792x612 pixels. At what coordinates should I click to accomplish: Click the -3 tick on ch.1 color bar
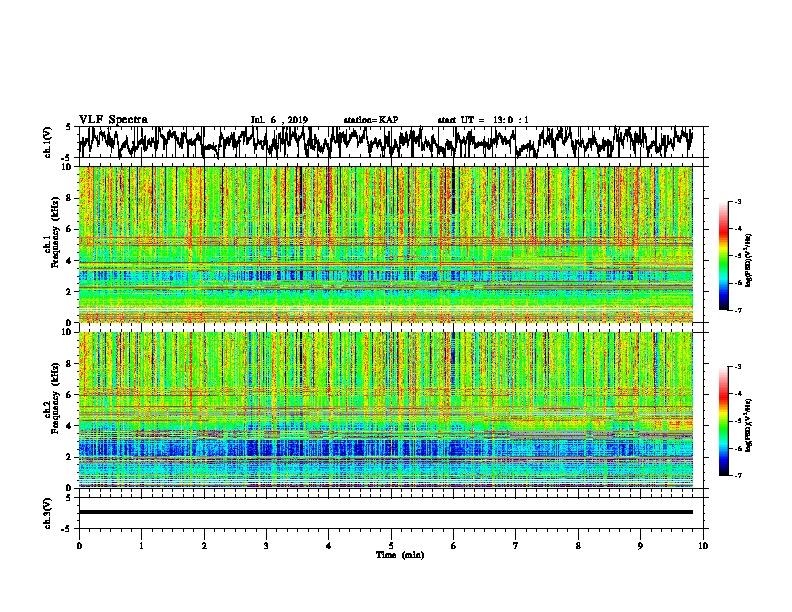[737, 202]
